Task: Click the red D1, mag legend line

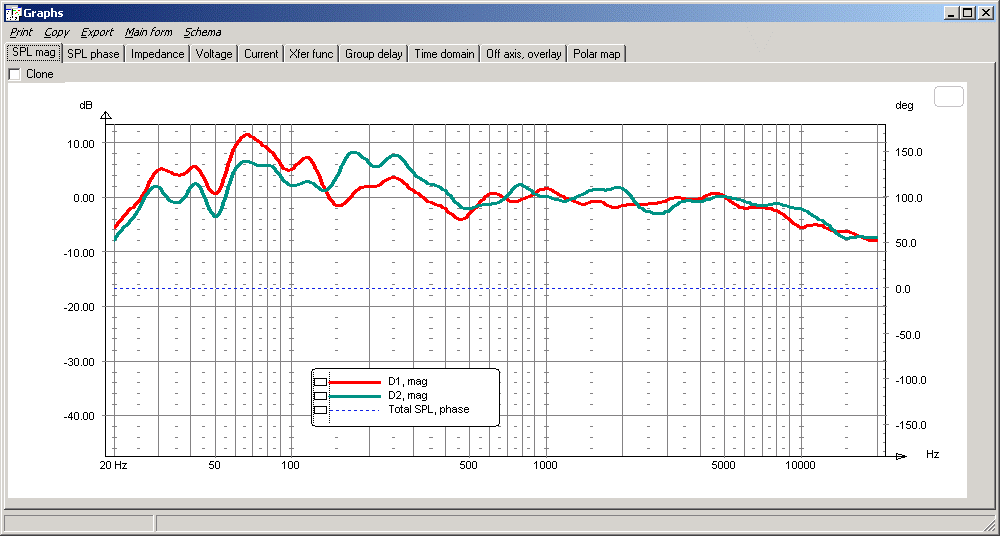Action: [355, 382]
